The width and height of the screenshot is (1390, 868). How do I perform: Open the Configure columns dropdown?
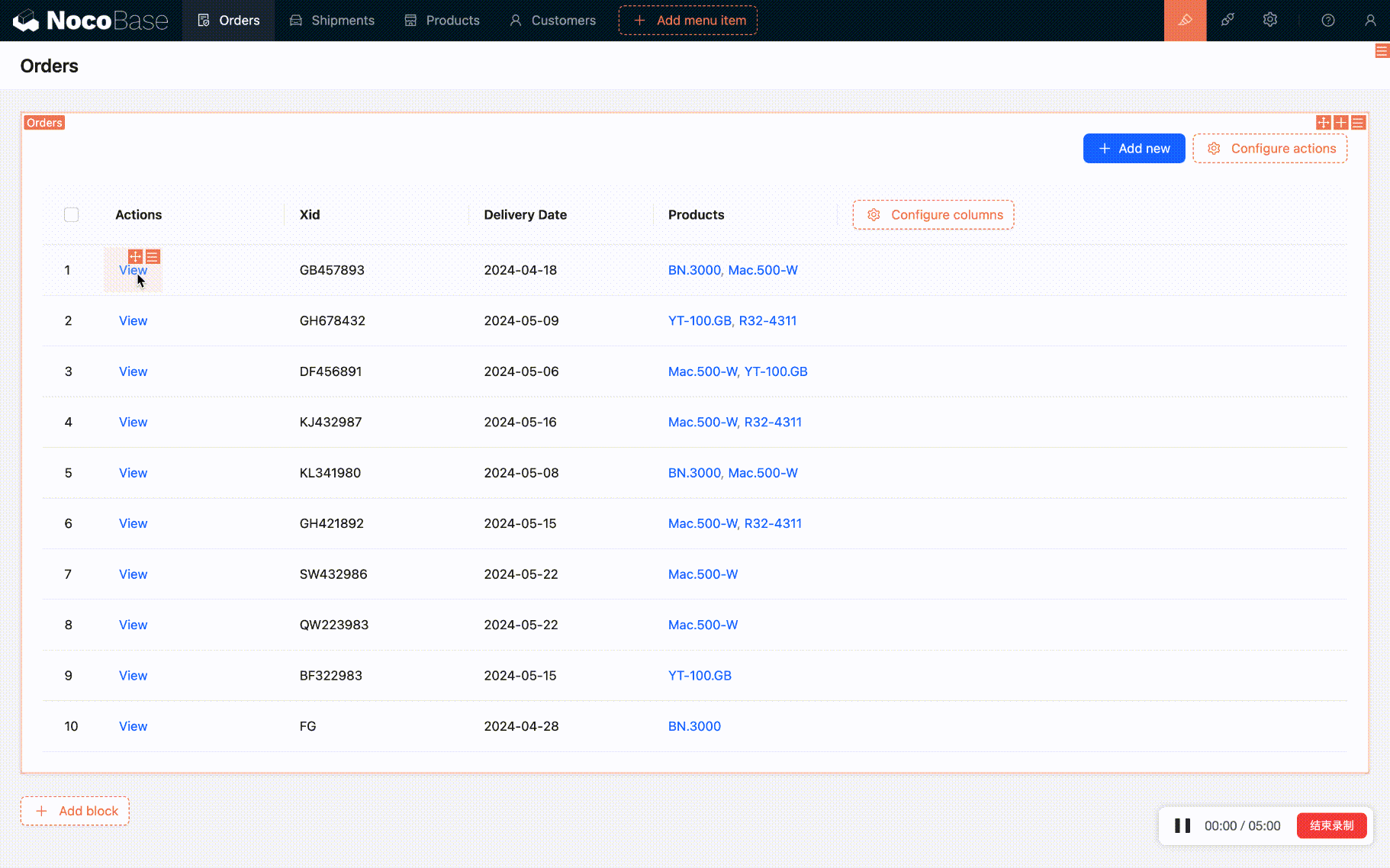(933, 215)
